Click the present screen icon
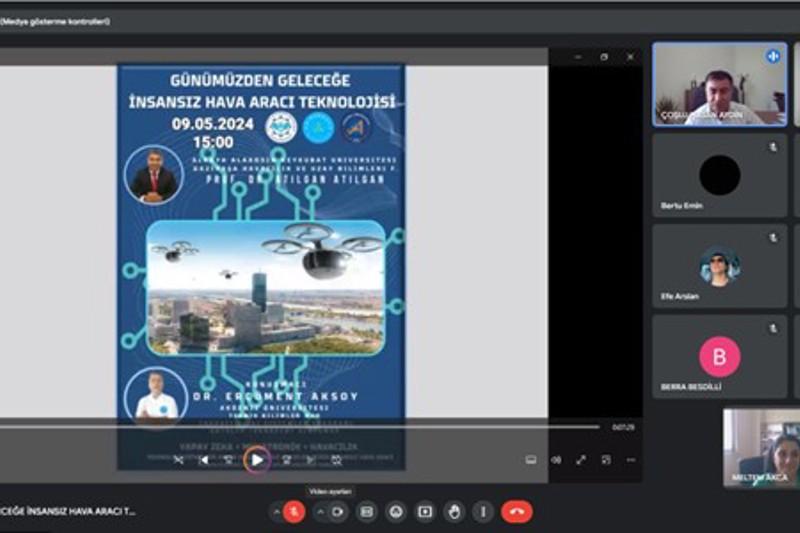This screenshot has width=800, height=533. click(425, 512)
